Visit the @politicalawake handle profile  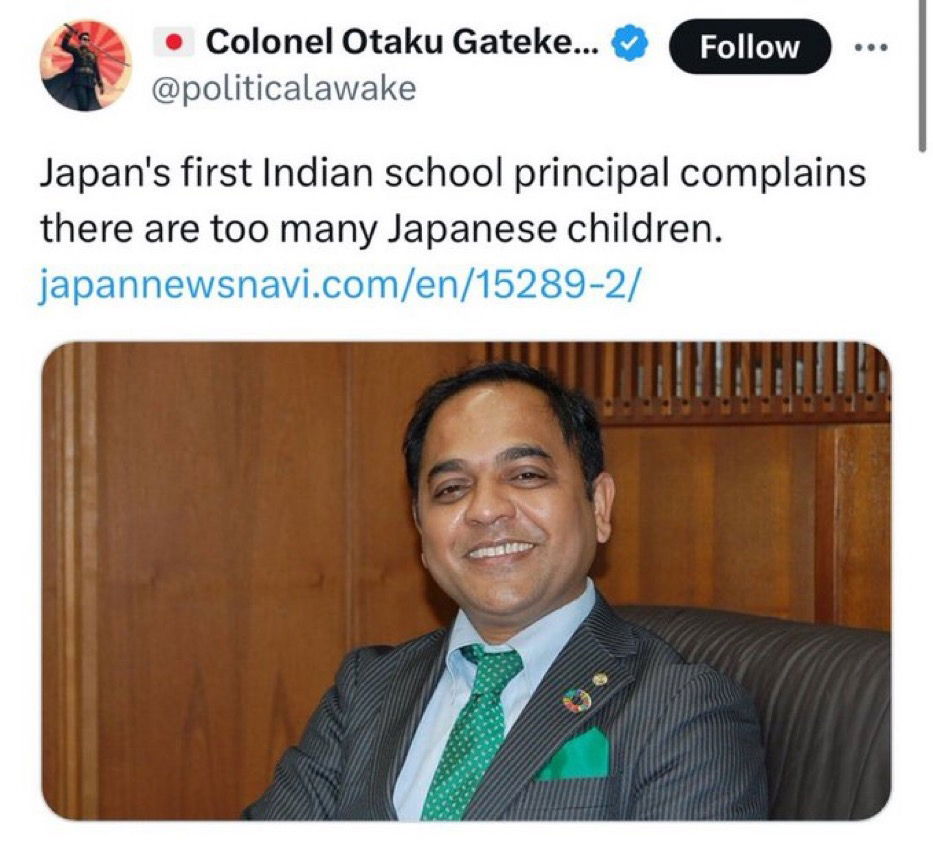pyautogui.click(x=284, y=89)
